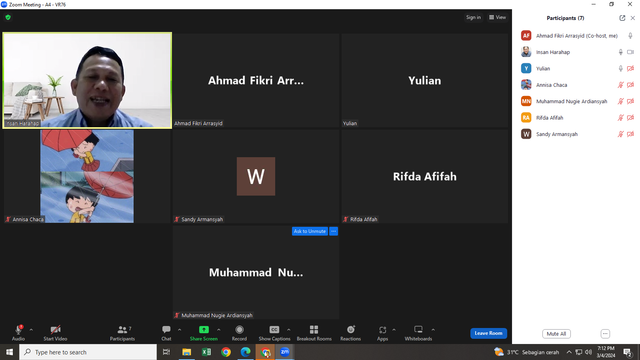Expand arrow beside Whiteboards
This screenshot has height=360, width=640.
433,330
